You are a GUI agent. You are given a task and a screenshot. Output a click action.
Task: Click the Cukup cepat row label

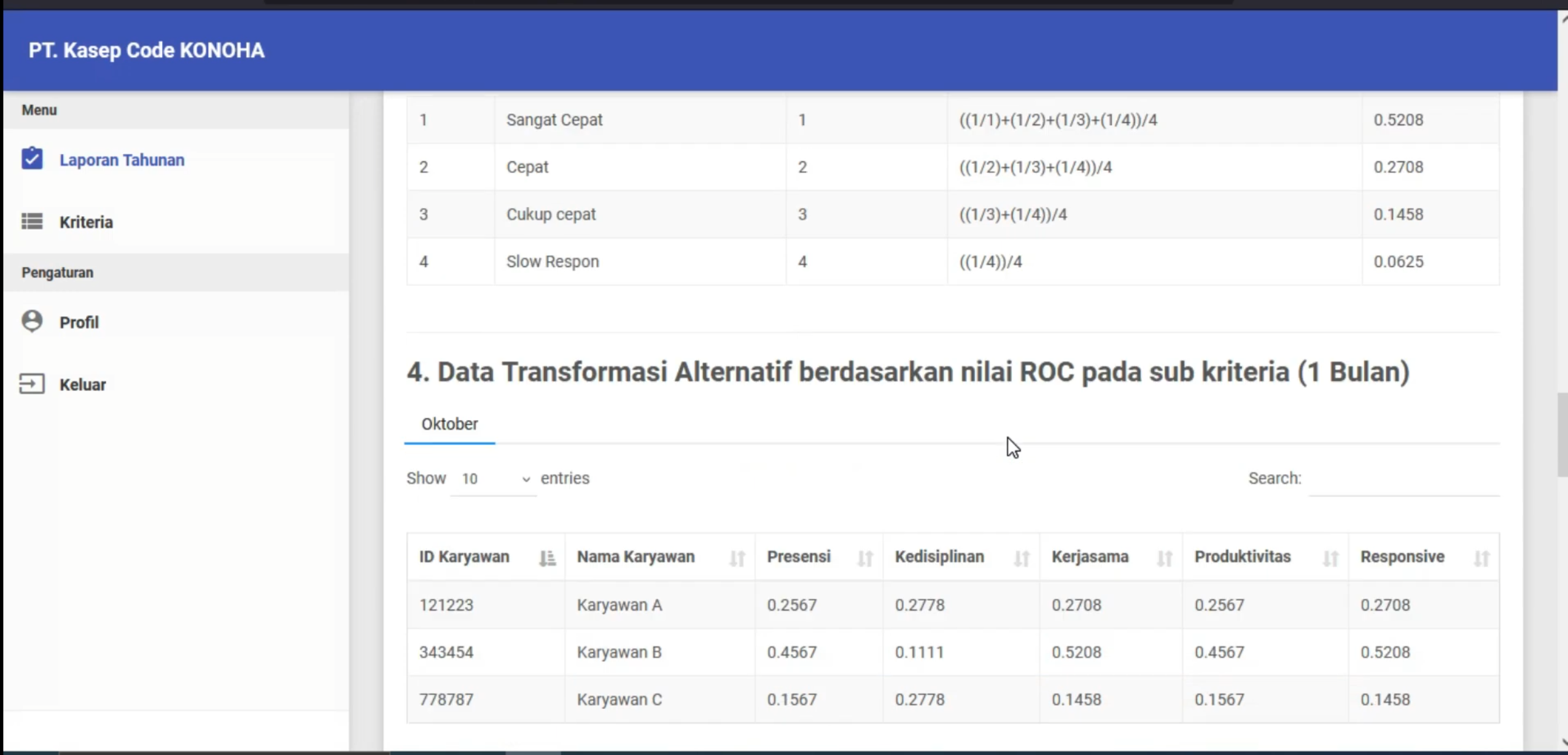(551, 214)
